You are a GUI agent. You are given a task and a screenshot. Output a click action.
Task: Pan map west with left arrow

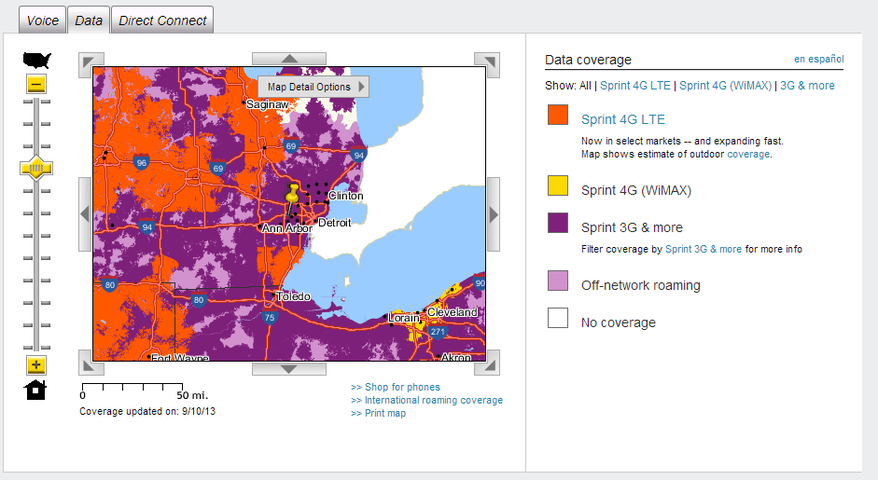point(85,214)
